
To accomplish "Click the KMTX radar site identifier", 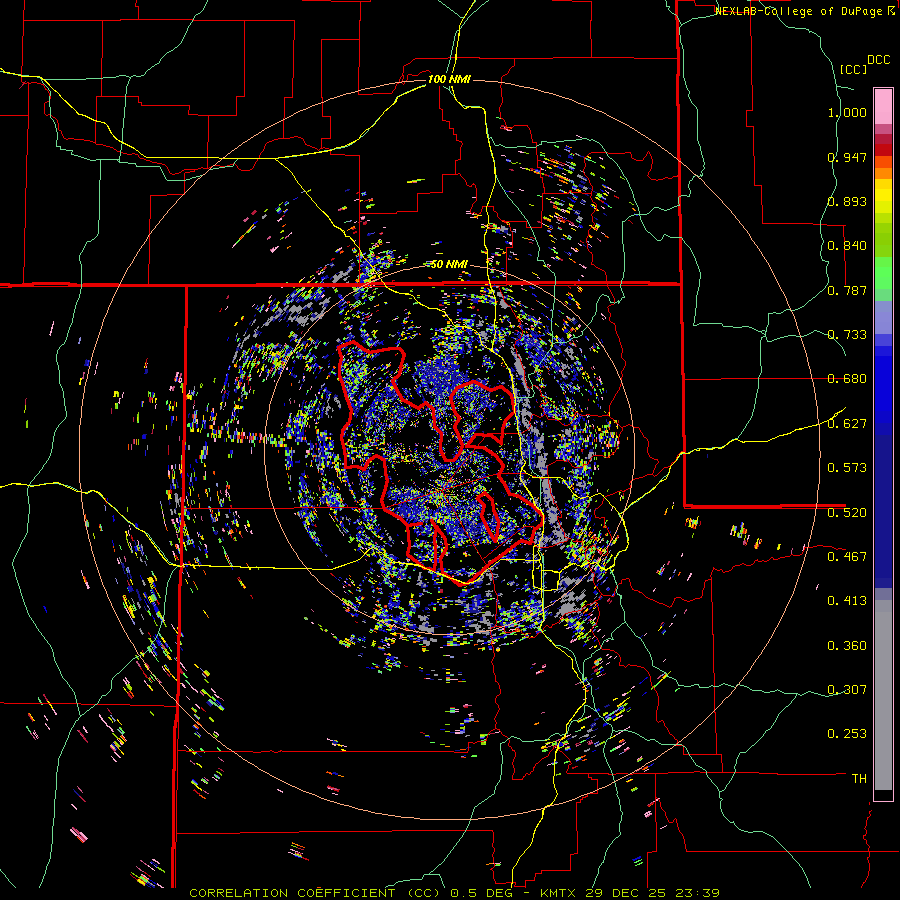I will pos(559,893).
